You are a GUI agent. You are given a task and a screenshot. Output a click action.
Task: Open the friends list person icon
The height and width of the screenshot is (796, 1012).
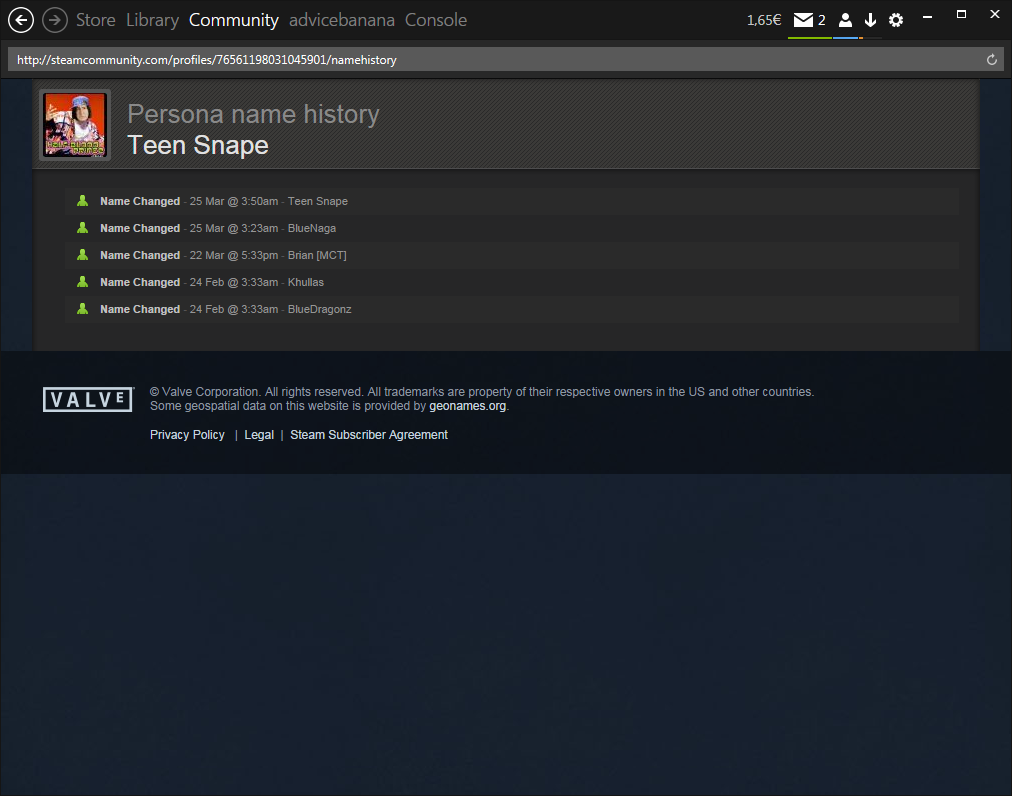click(845, 20)
